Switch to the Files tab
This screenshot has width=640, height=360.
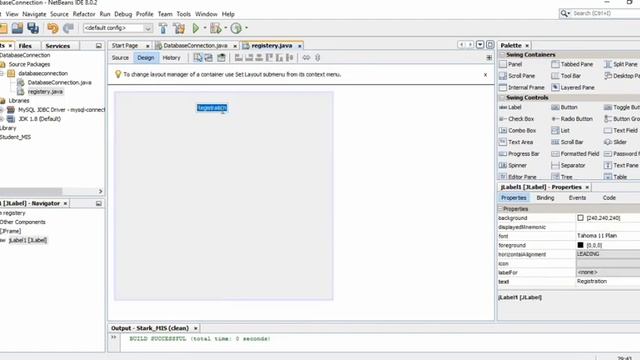coord(25,46)
